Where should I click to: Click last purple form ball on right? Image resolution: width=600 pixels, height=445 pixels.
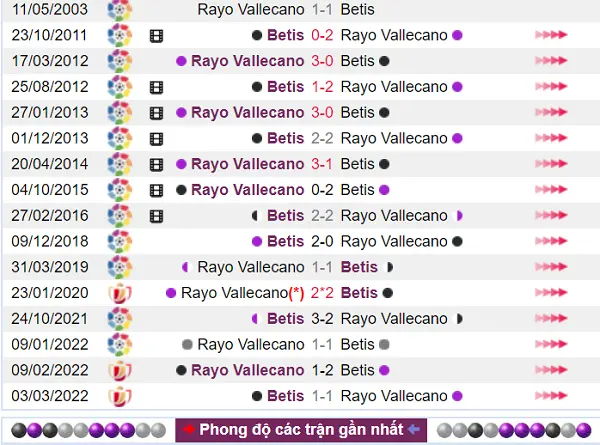(x=584, y=430)
